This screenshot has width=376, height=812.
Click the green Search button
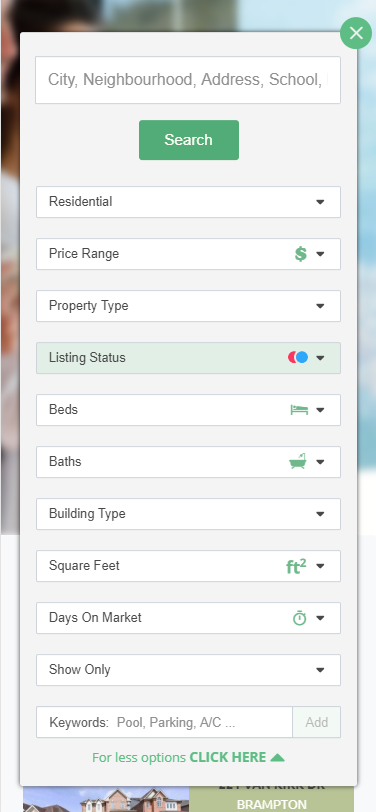point(189,140)
